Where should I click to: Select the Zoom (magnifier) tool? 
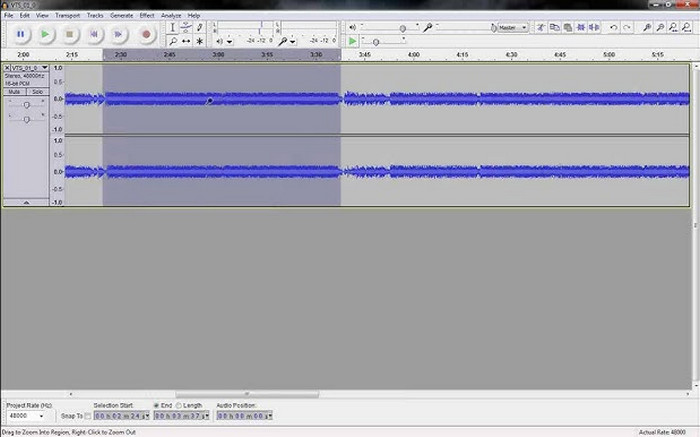tap(172, 41)
